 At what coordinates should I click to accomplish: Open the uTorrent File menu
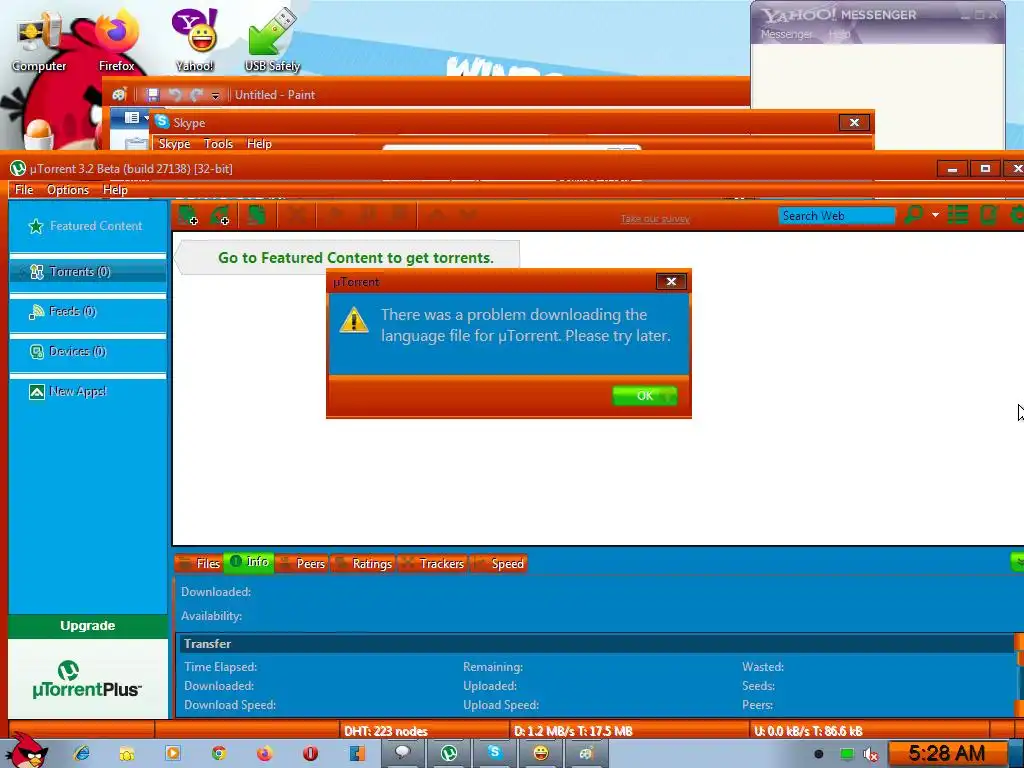tap(24, 190)
